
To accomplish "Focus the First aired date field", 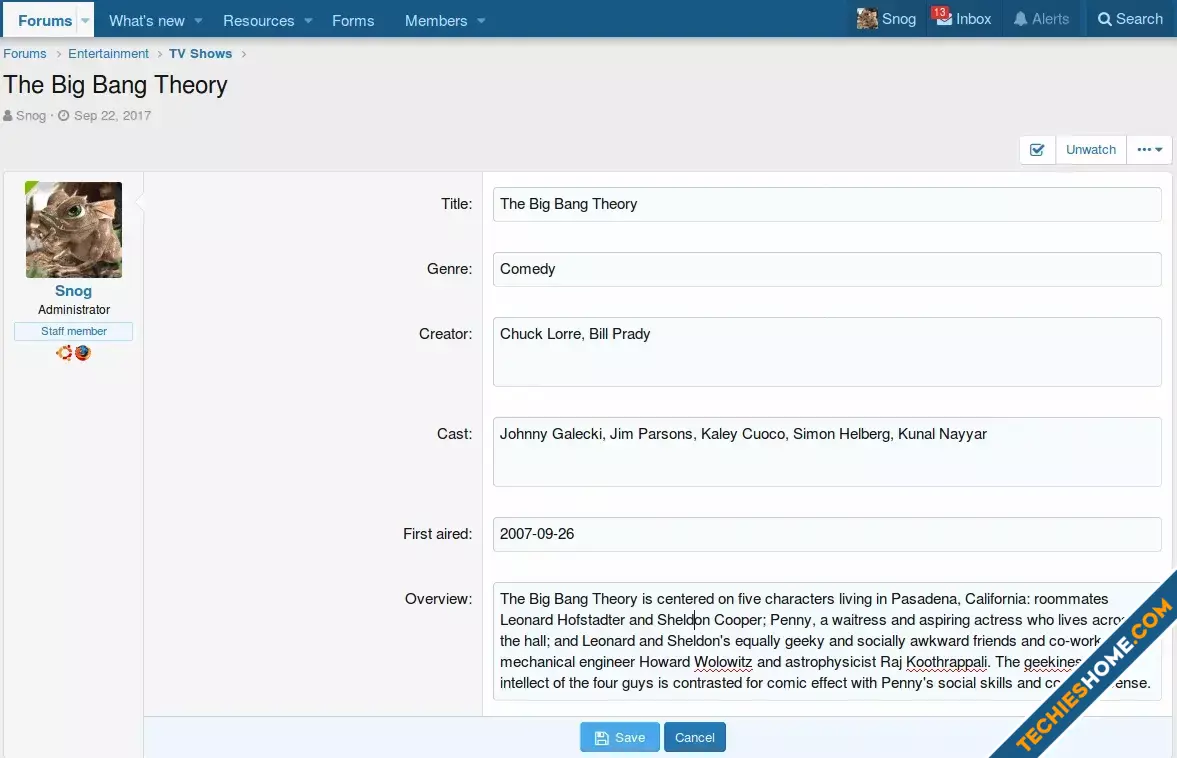I will coord(827,534).
